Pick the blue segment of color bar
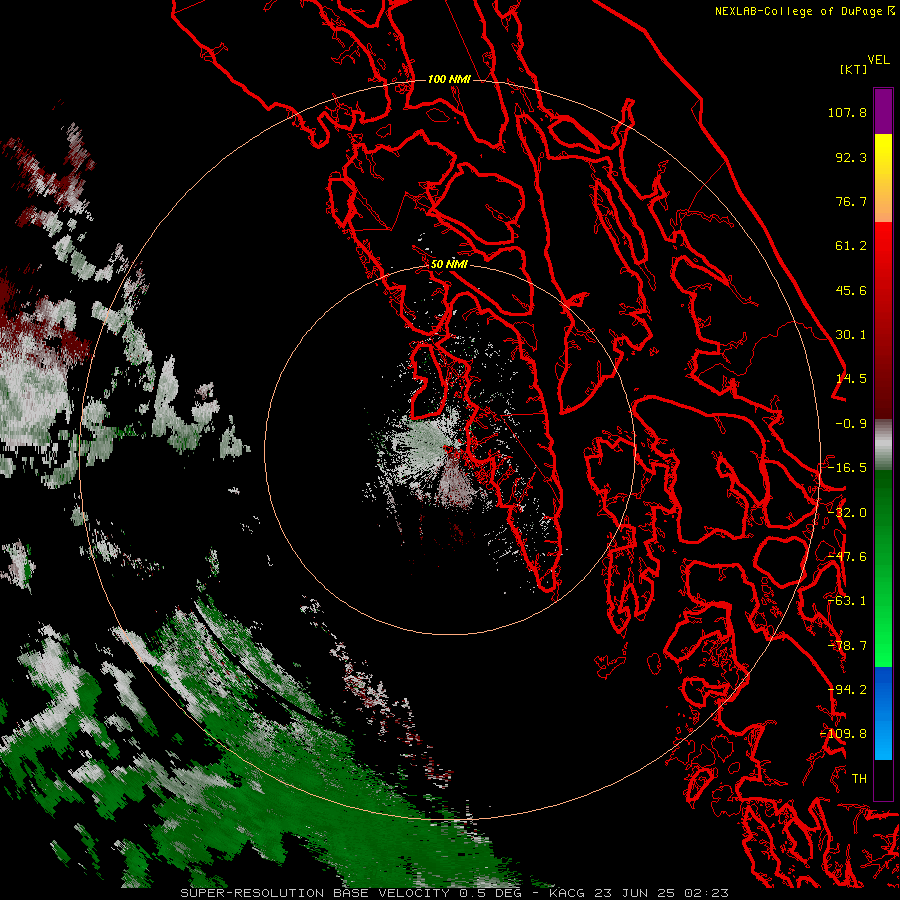900x900 pixels. click(x=883, y=713)
